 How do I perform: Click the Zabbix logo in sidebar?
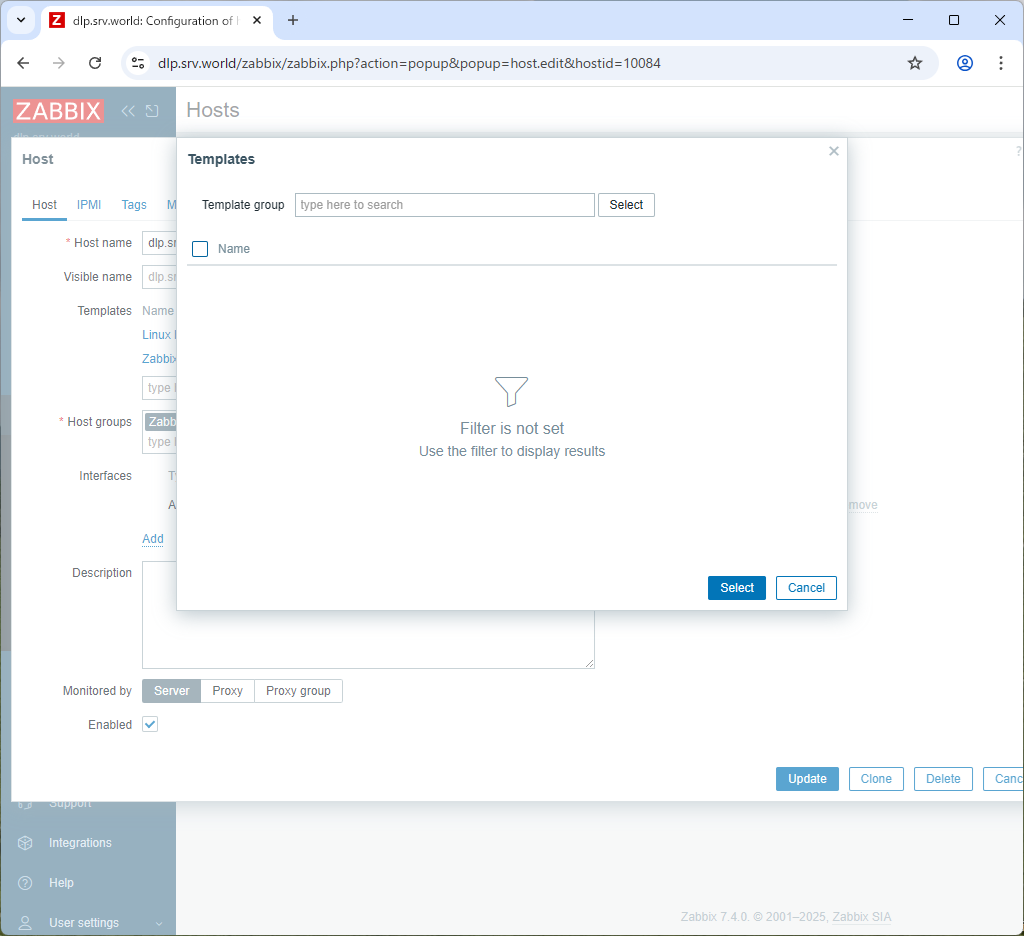coord(58,111)
